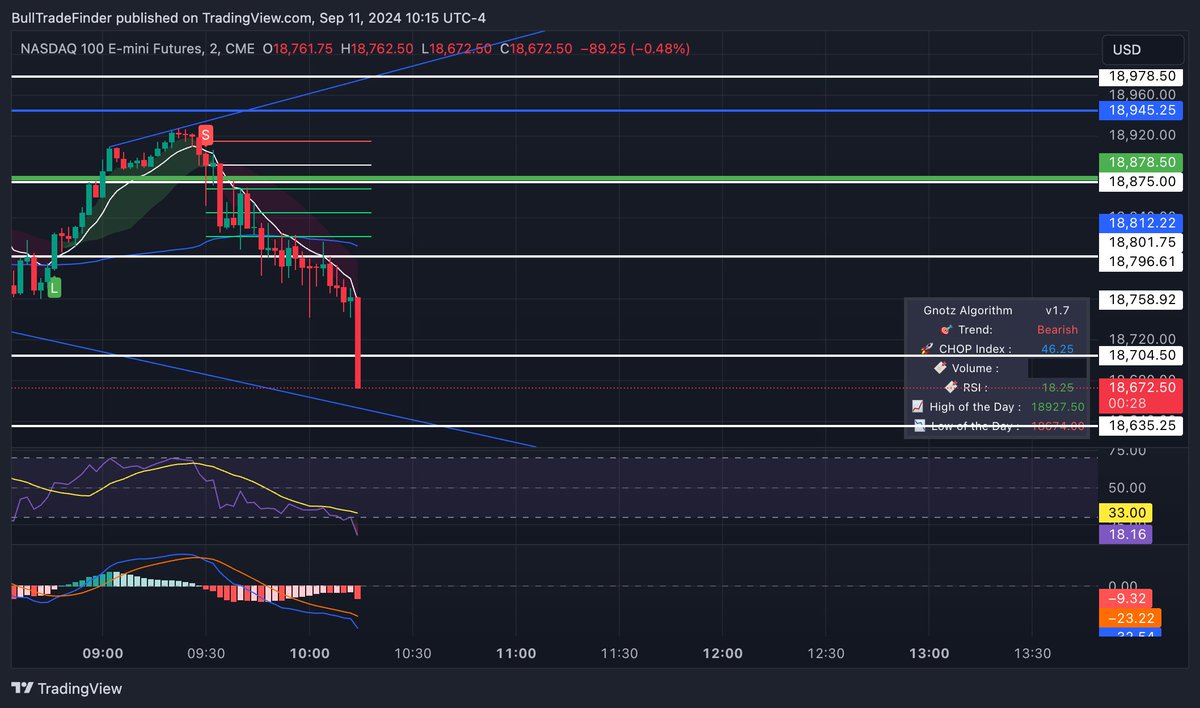Click the blue 18,812.22 price label
Screen dimensions: 1200x708
pos(1141,222)
